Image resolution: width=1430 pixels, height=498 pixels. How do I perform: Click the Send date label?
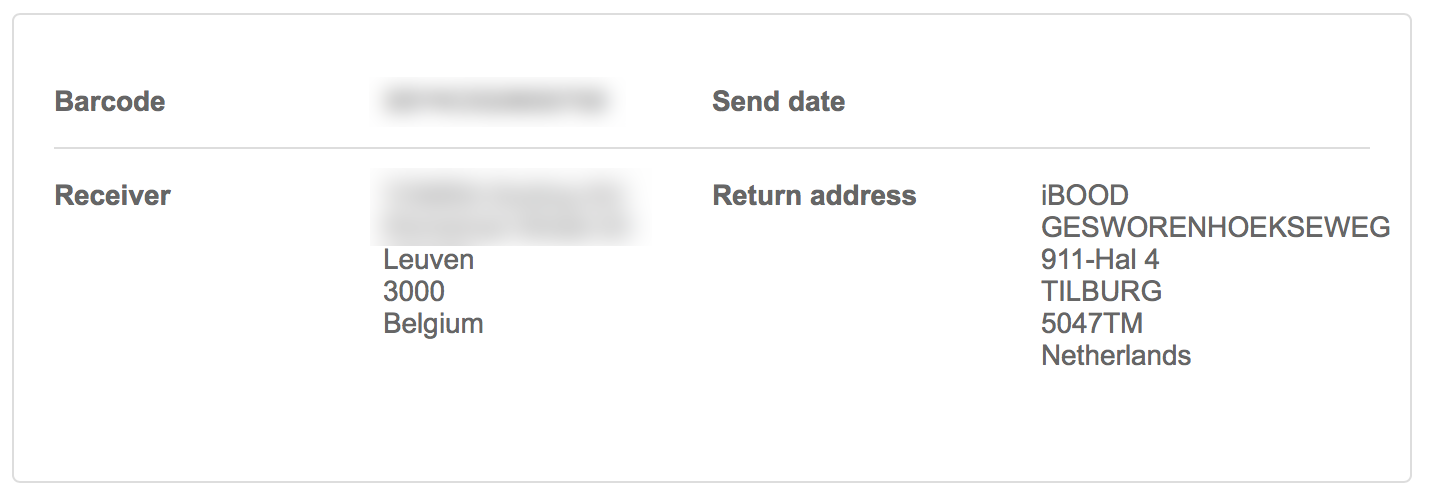tap(778, 102)
